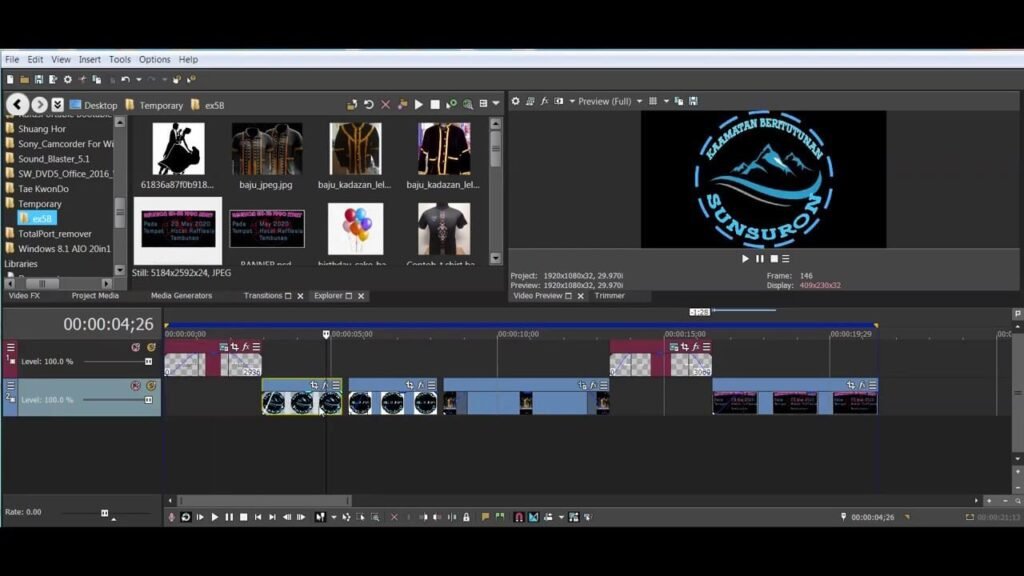Open track 1 hamburger menu
Viewport: 1024px width, 576px height.
coord(10,347)
